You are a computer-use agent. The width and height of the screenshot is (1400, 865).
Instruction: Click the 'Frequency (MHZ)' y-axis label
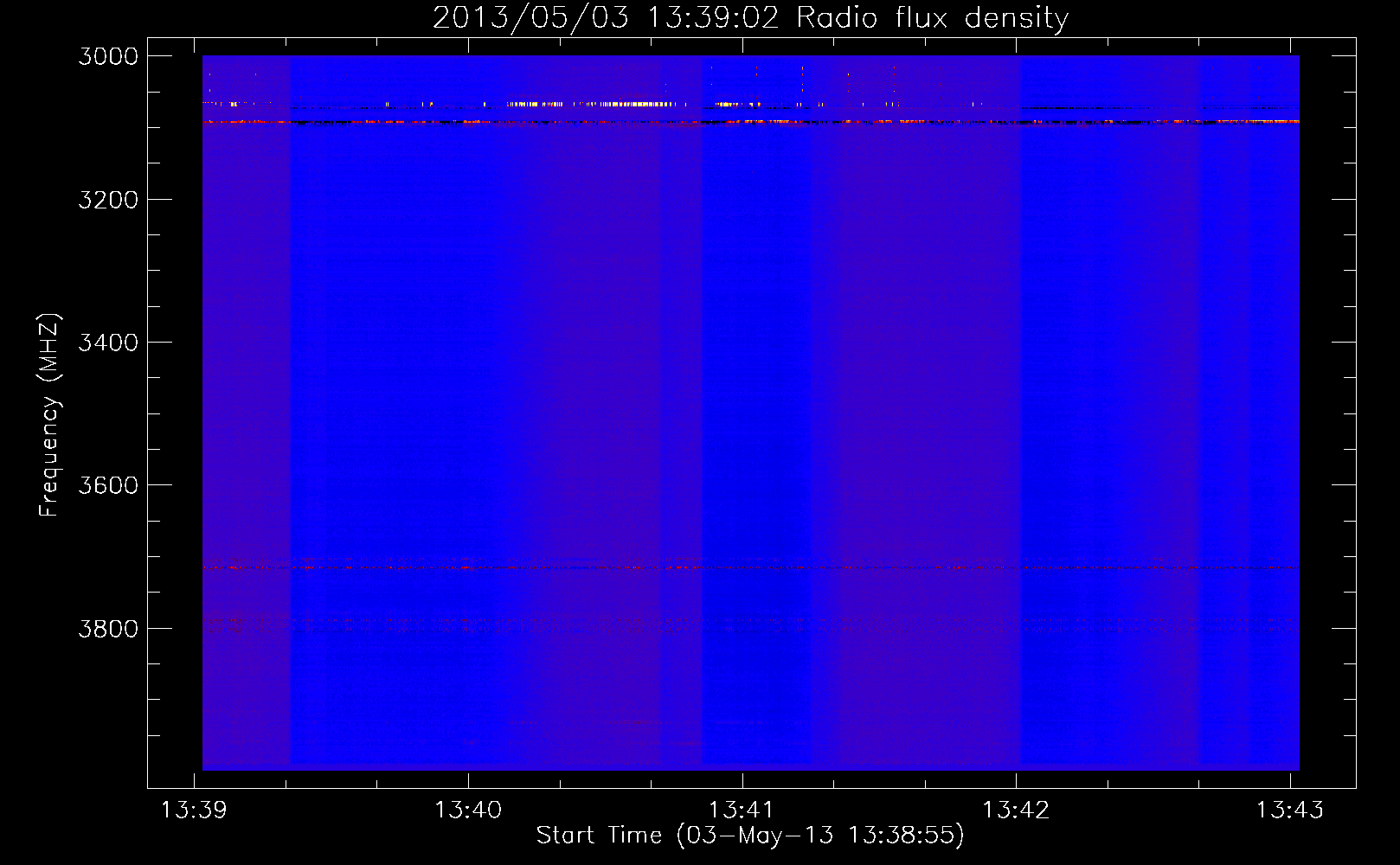click(49, 414)
